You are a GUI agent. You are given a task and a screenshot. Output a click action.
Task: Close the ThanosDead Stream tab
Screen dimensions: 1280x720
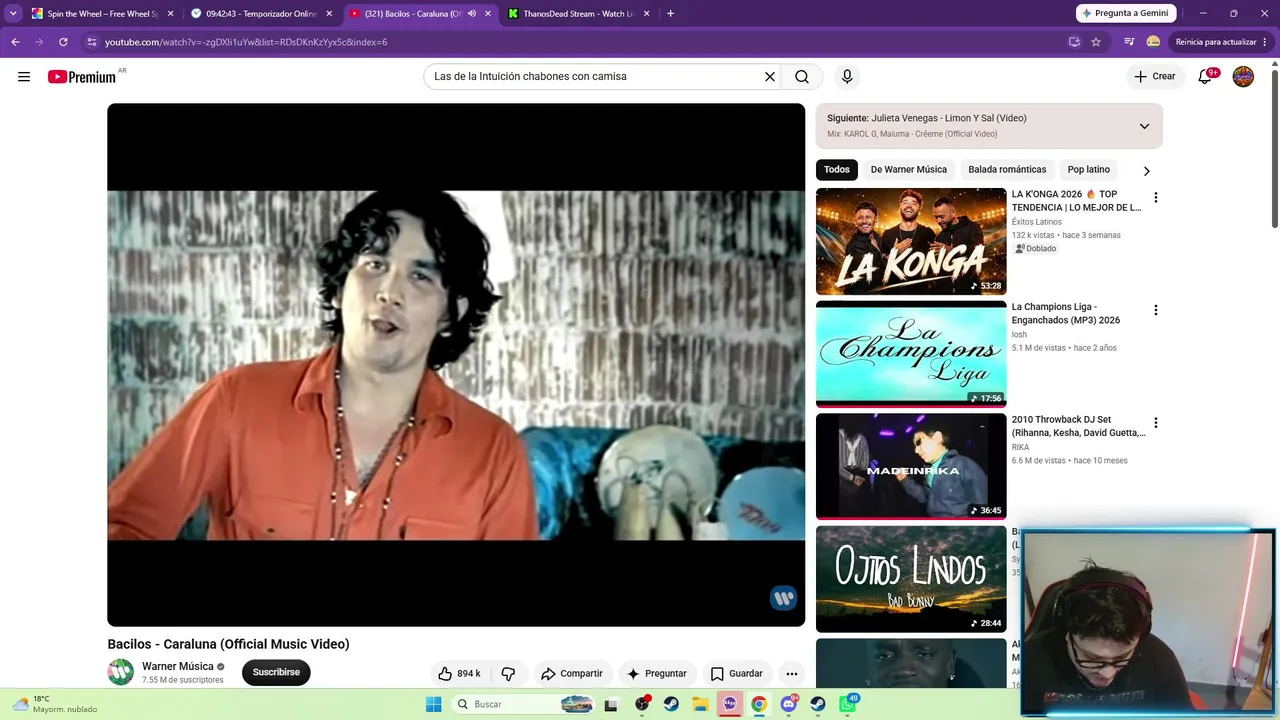[646, 14]
